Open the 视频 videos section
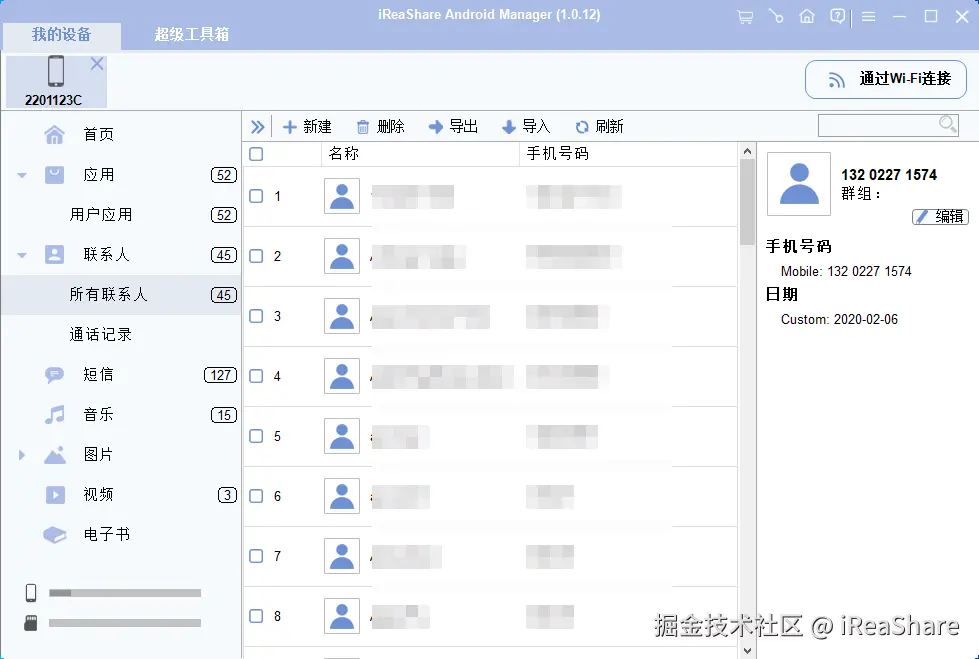This screenshot has width=979, height=659. [97, 494]
